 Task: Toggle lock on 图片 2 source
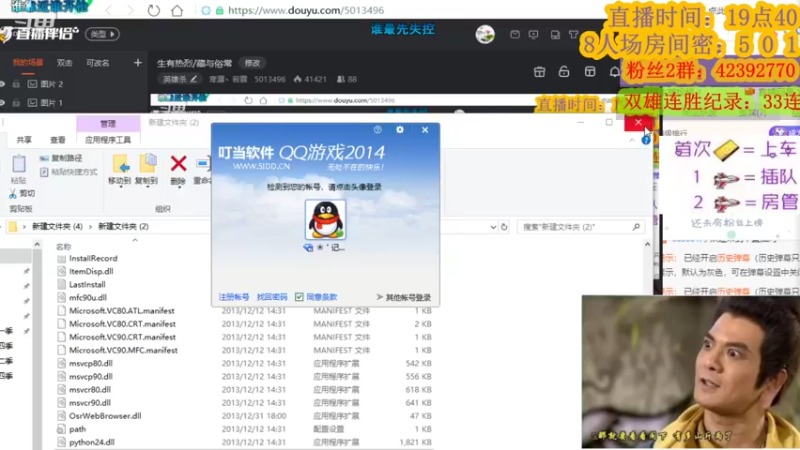pos(16,84)
